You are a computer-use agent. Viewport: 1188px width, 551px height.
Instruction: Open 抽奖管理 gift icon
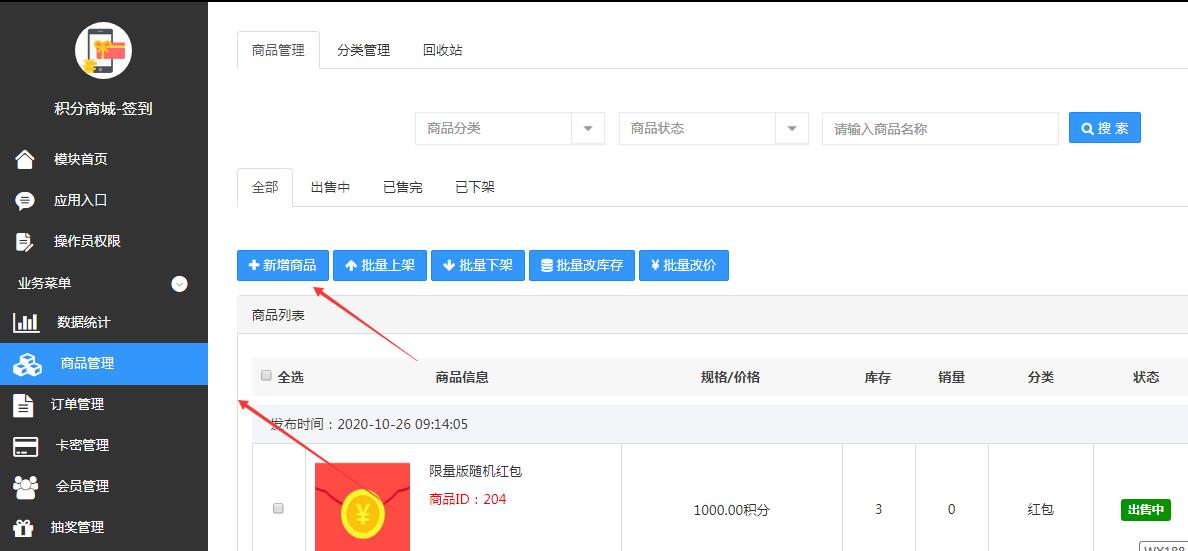point(23,528)
